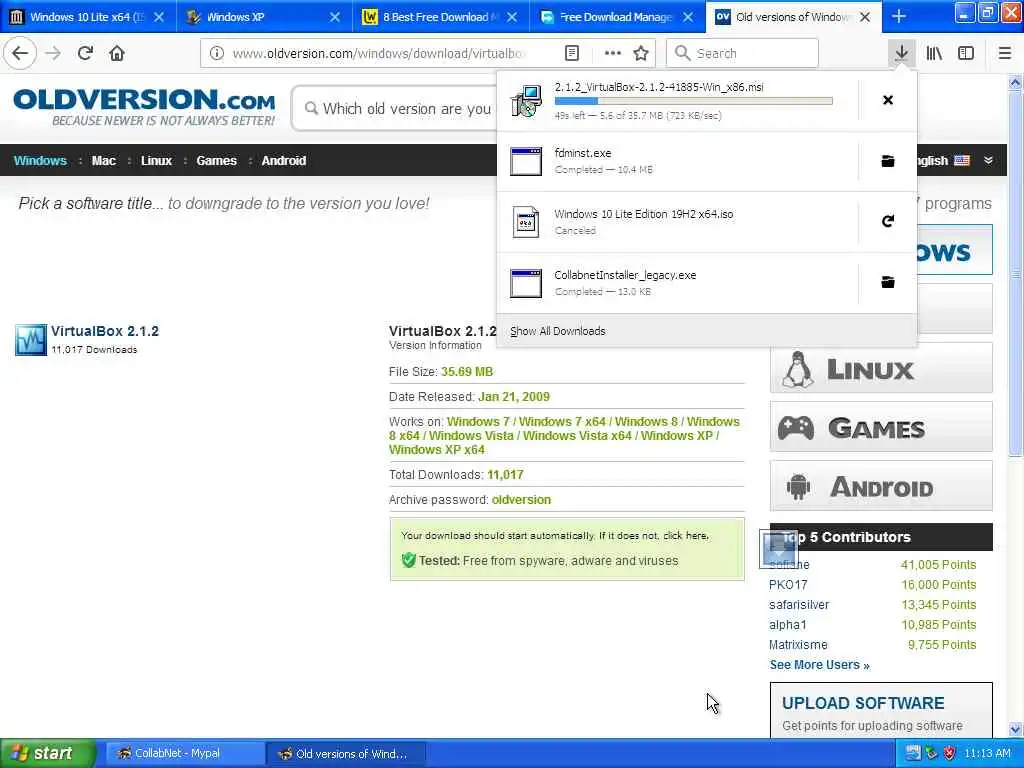This screenshot has width=1024, height=768.
Task: Open containing folder for CollabnetInstaller_legacy.exe
Action: (888, 282)
